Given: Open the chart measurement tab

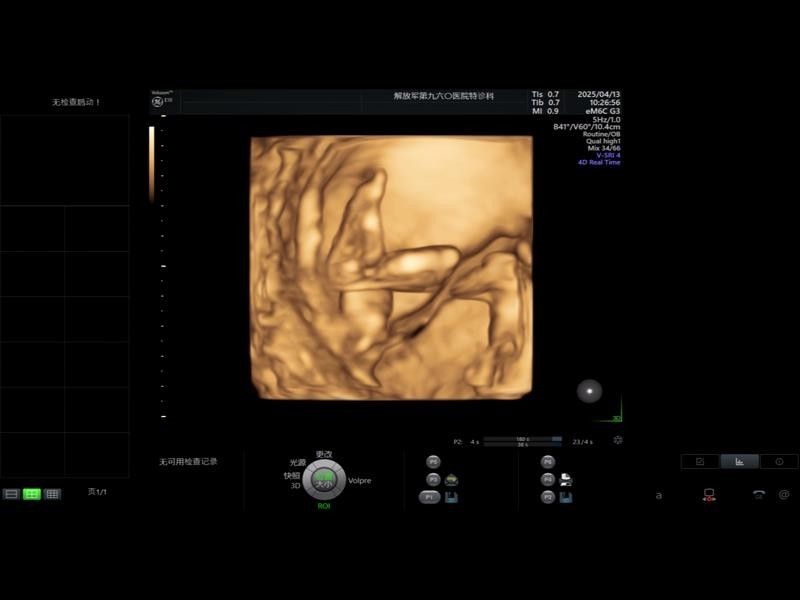Looking at the screenshot, I should coord(739,461).
